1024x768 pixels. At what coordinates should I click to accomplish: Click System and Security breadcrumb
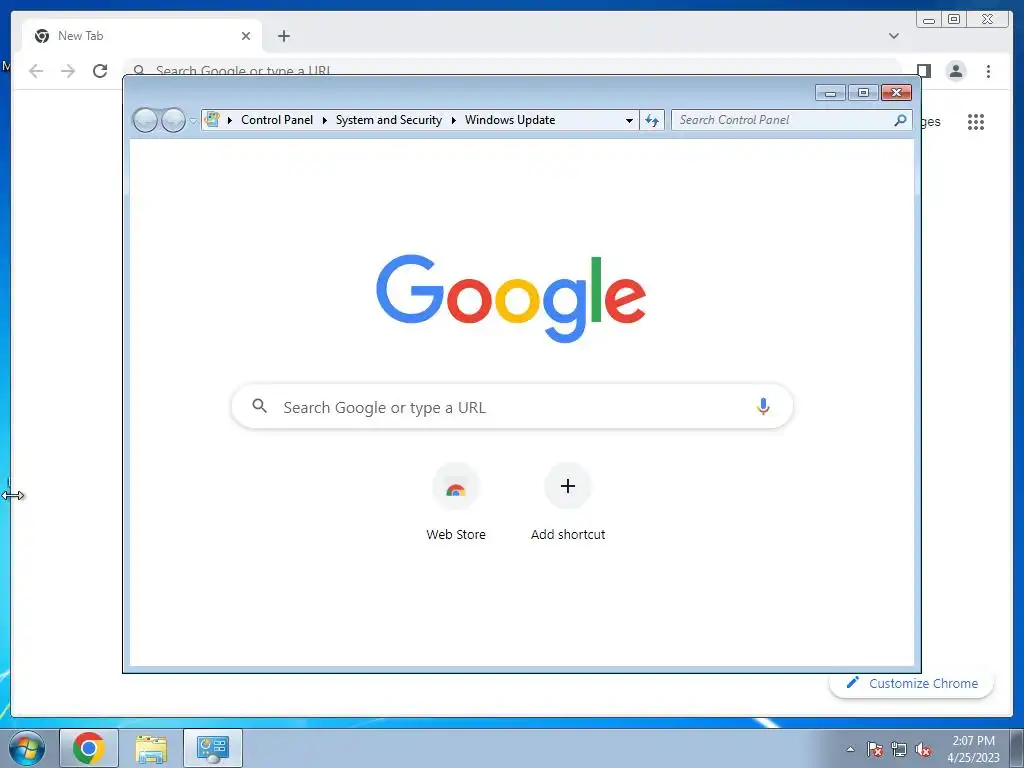(389, 120)
